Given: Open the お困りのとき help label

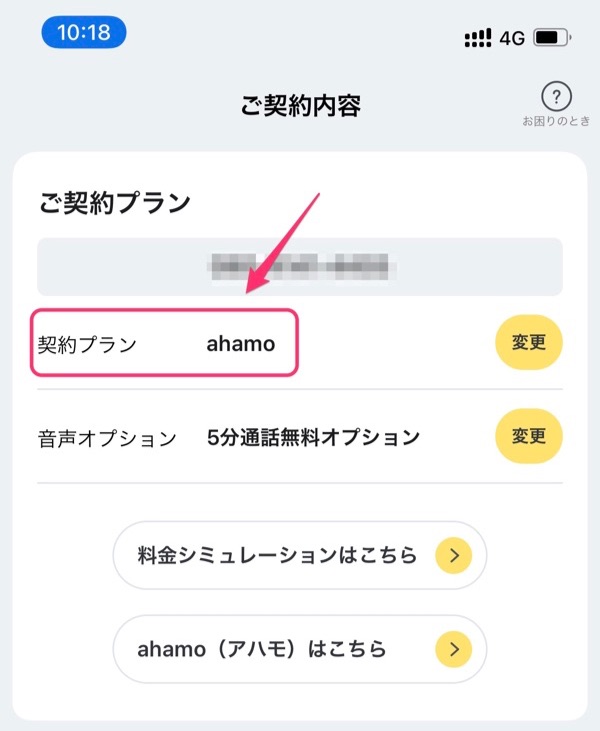Looking at the screenshot, I should [x=556, y=121].
